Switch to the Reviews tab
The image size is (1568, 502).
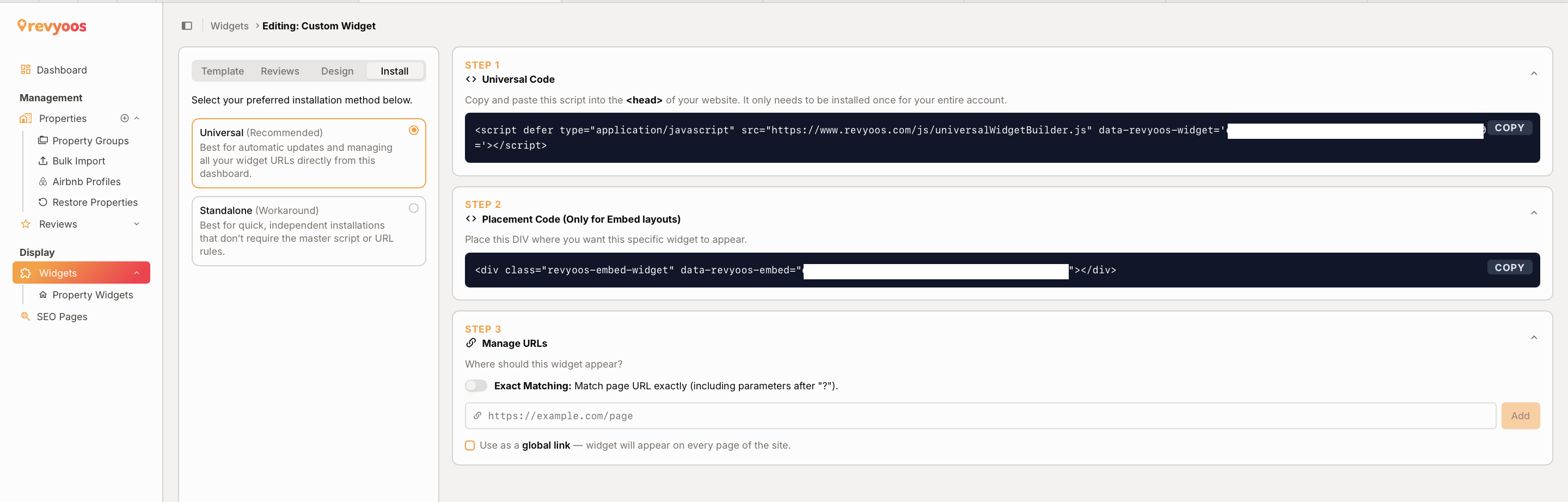280,71
